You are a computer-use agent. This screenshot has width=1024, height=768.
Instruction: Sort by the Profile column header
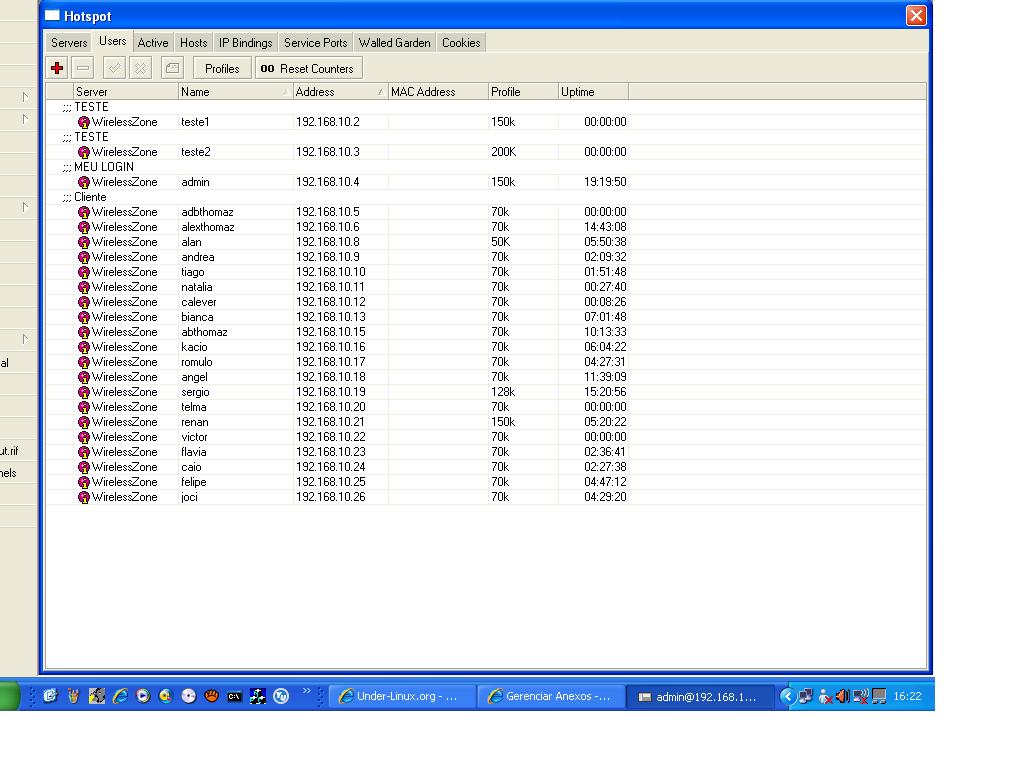click(523, 91)
